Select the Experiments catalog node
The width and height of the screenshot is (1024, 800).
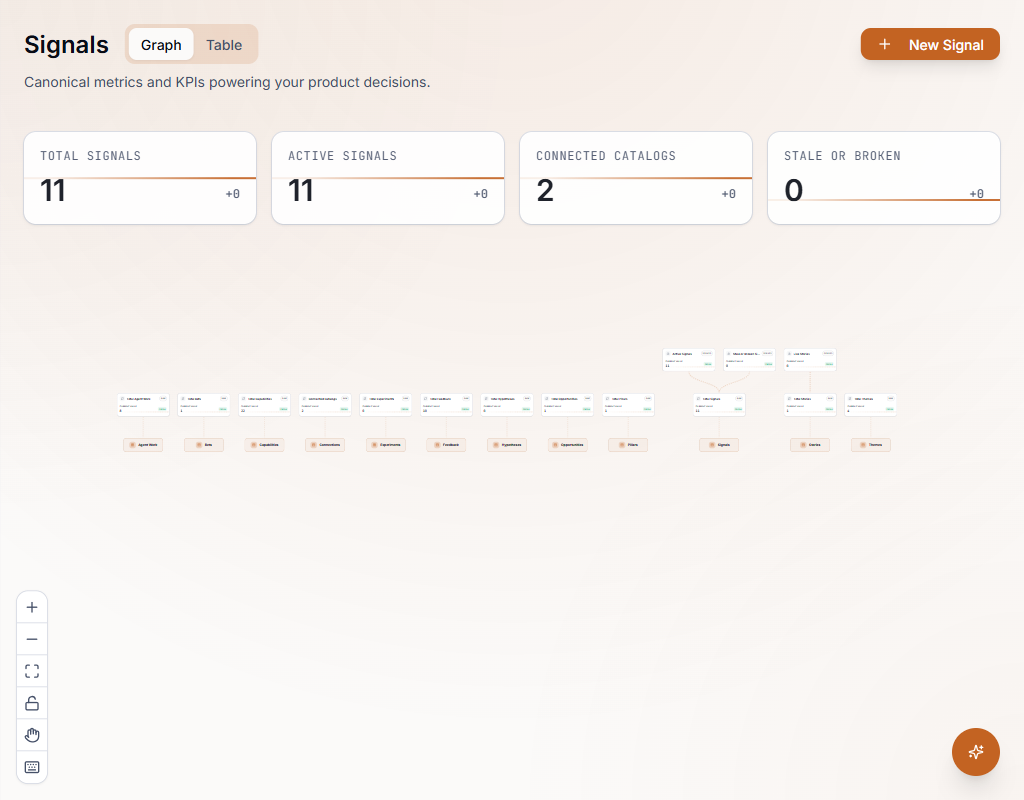(386, 445)
